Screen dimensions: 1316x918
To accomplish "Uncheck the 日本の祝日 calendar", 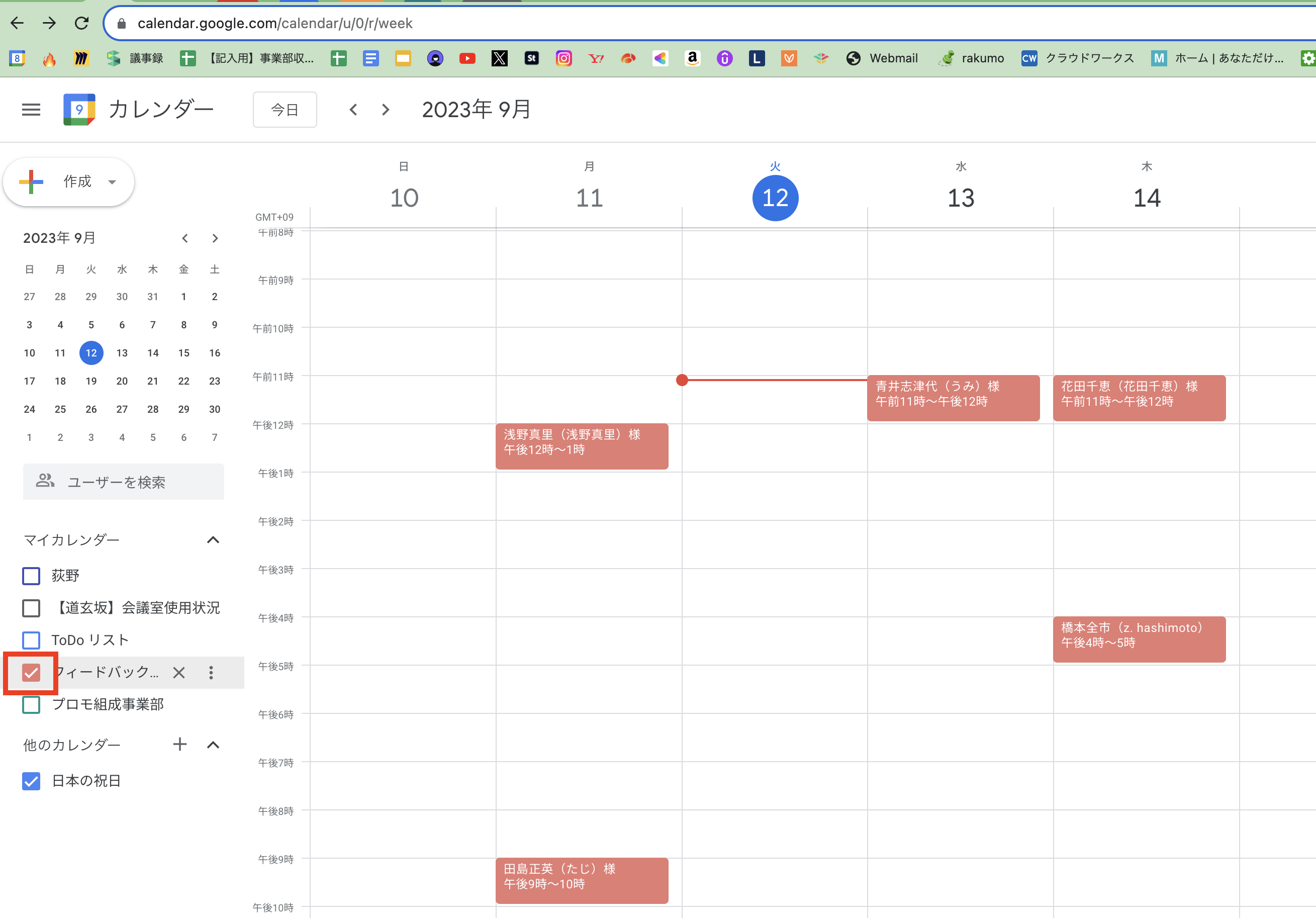I will coord(31,781).
